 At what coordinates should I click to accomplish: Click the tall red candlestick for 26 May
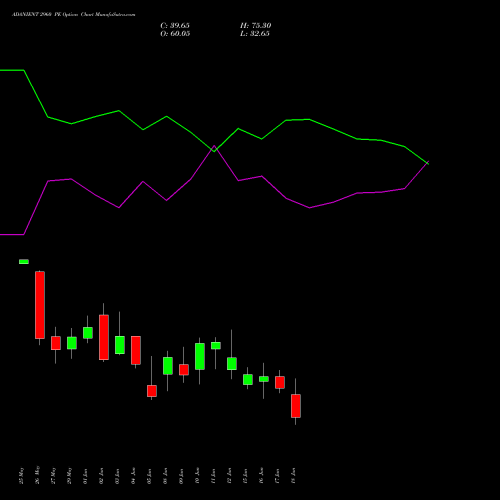coord(40,305)
